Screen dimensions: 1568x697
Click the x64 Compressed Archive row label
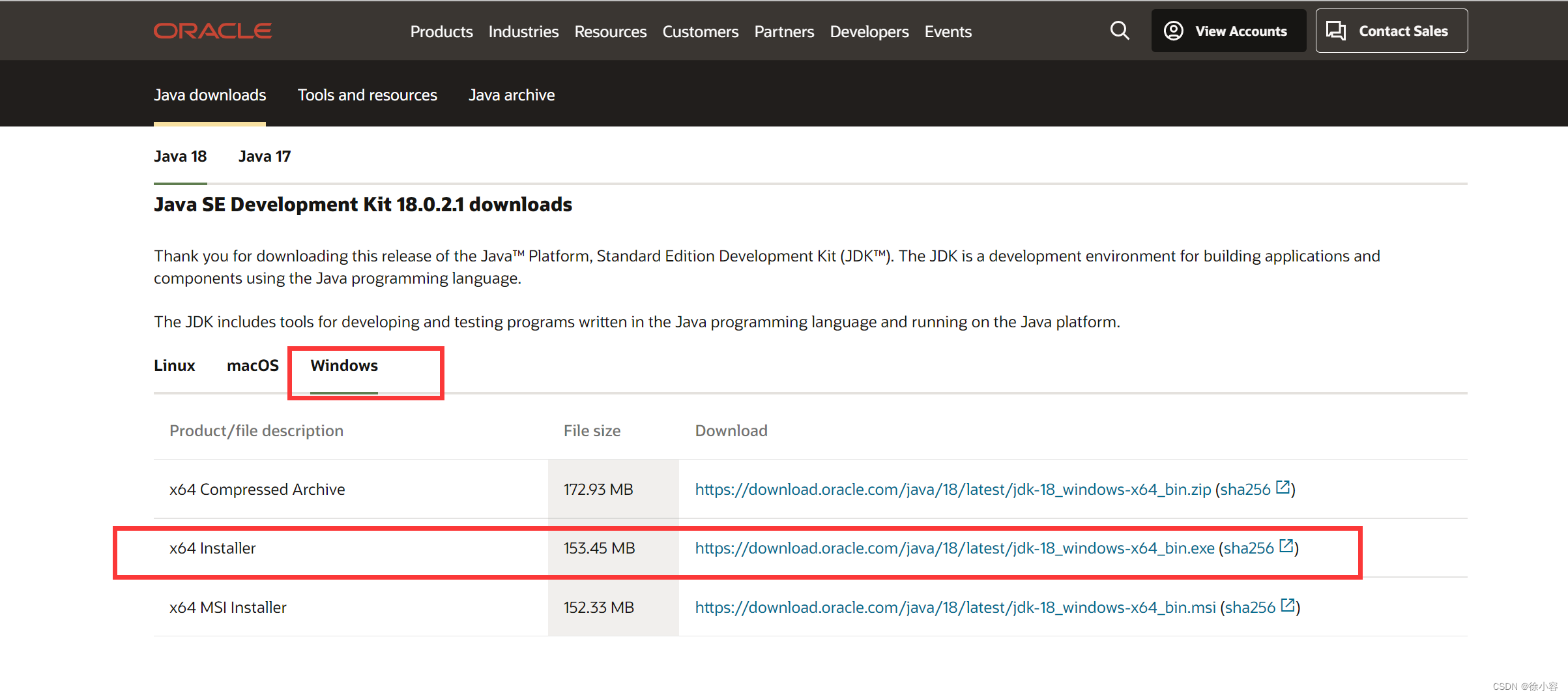257,490
